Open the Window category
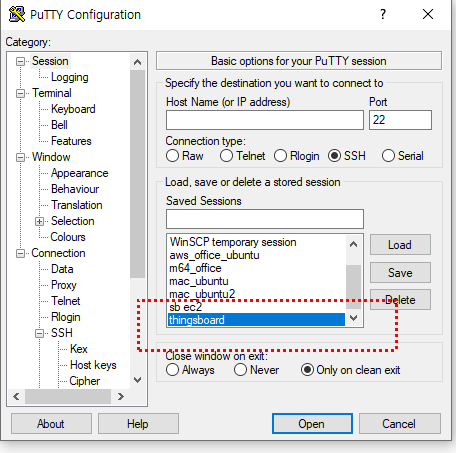This screenshot has height=453, width=456. pyautogui.click(x=51, y=157)
